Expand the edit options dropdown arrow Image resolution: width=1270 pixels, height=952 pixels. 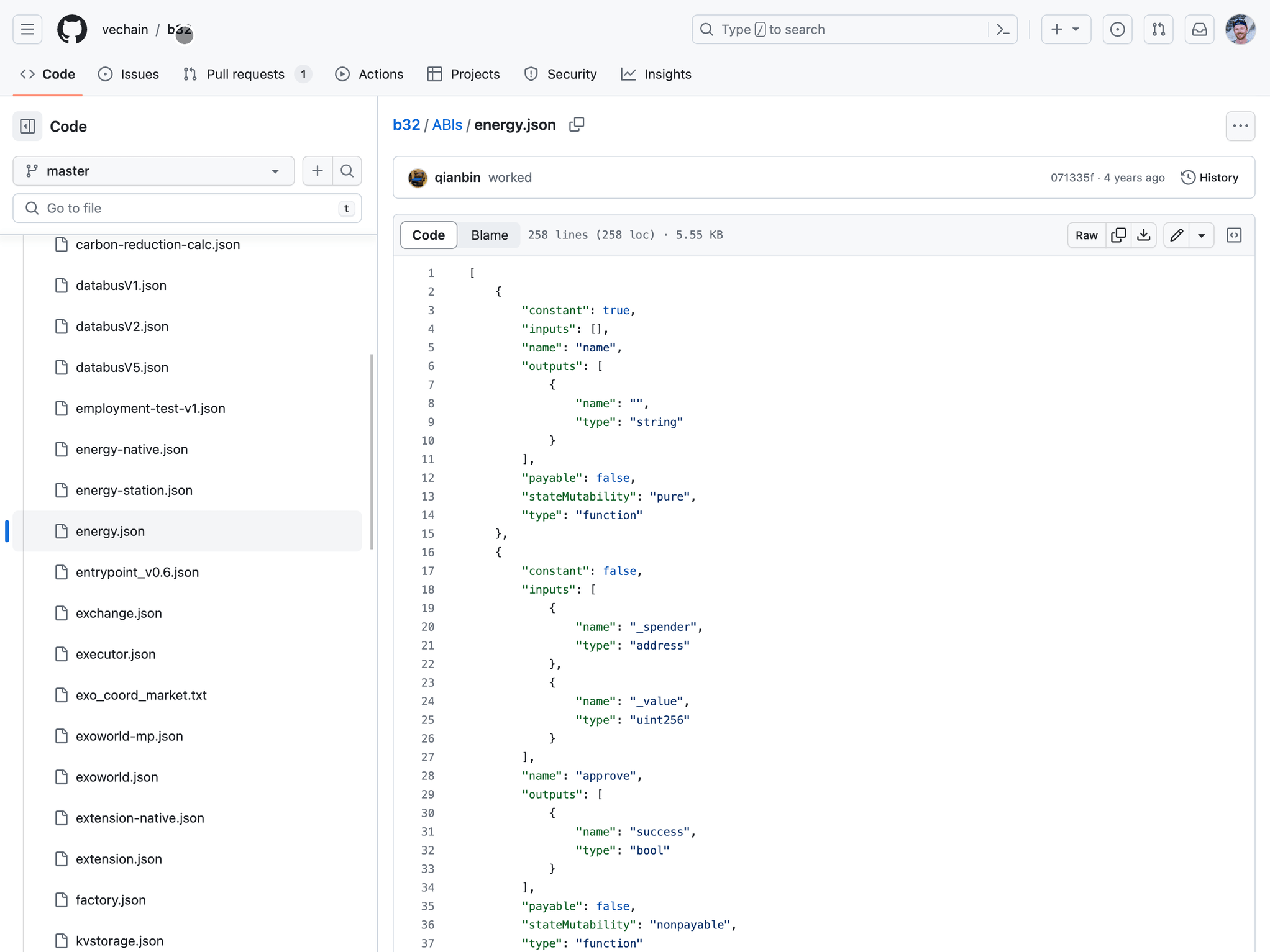tap(1202, 235)
